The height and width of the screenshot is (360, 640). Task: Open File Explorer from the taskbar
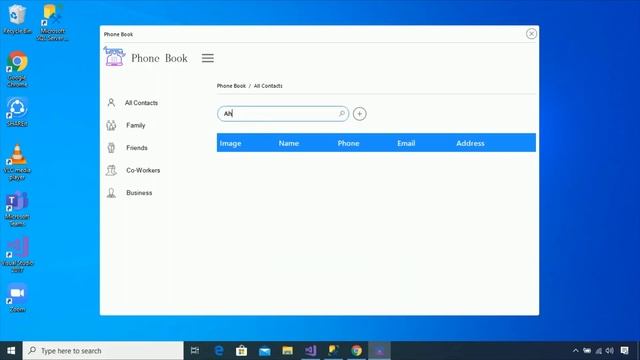[x=287, y=351]
